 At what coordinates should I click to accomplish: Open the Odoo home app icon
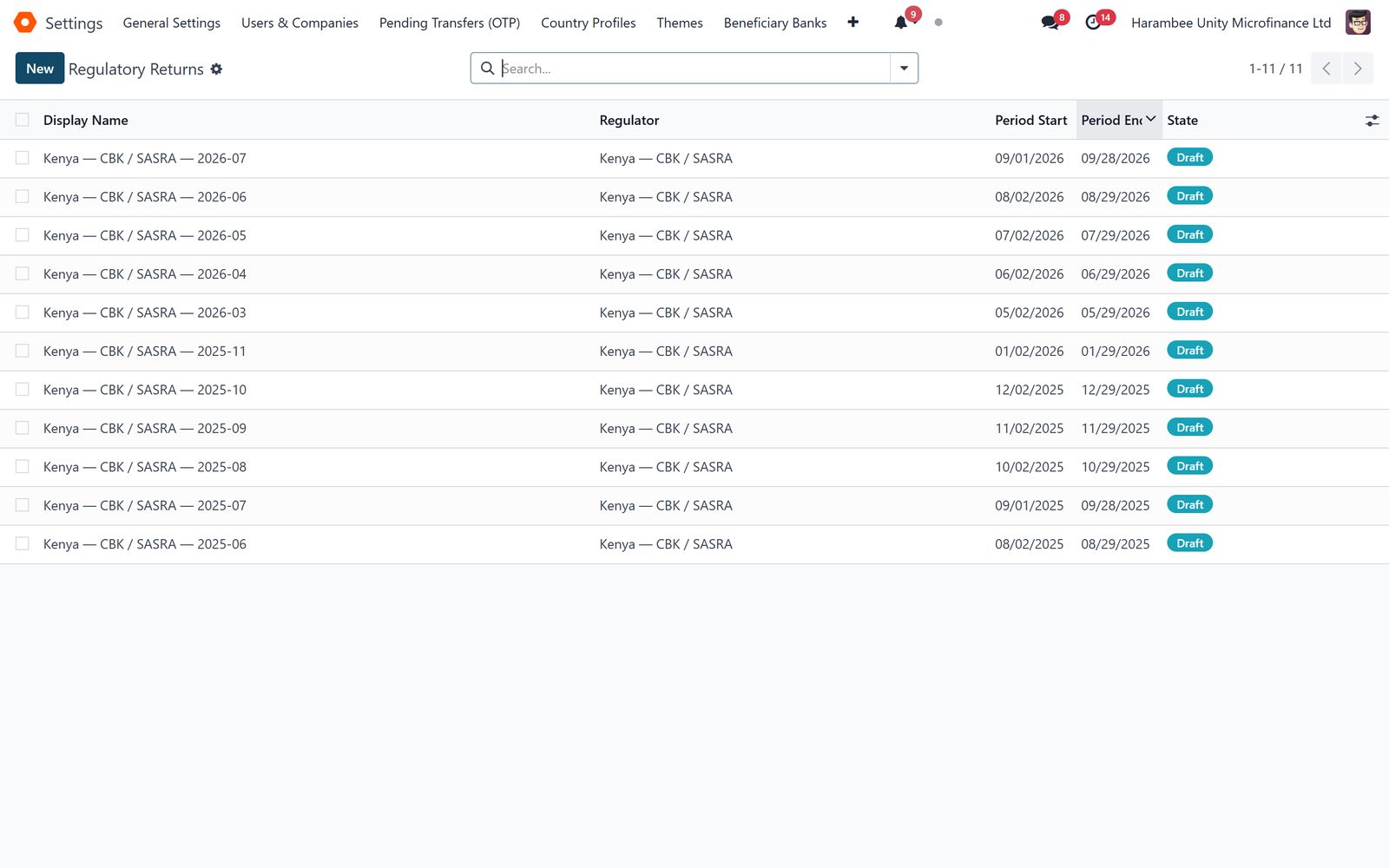[25, 23]
